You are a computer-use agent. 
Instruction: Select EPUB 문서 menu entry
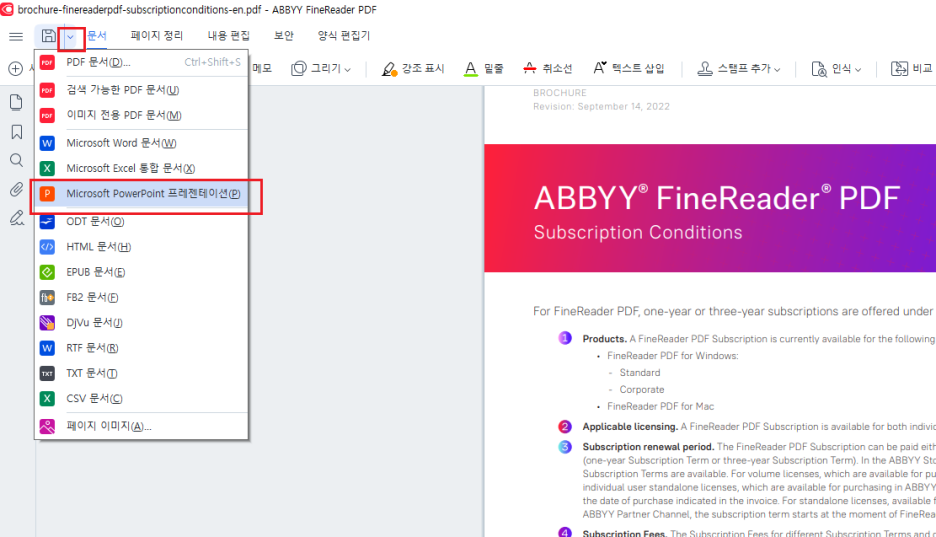tap(141, 272)
